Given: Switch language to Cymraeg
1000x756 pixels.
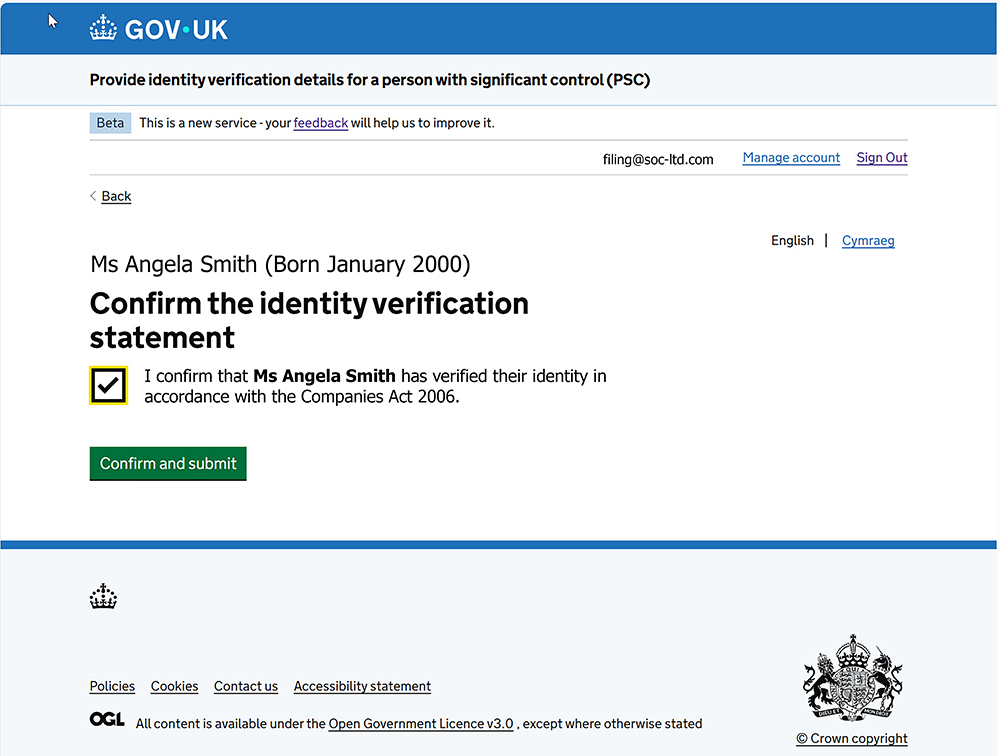Looking at the screenshot, I should [868, 241].
